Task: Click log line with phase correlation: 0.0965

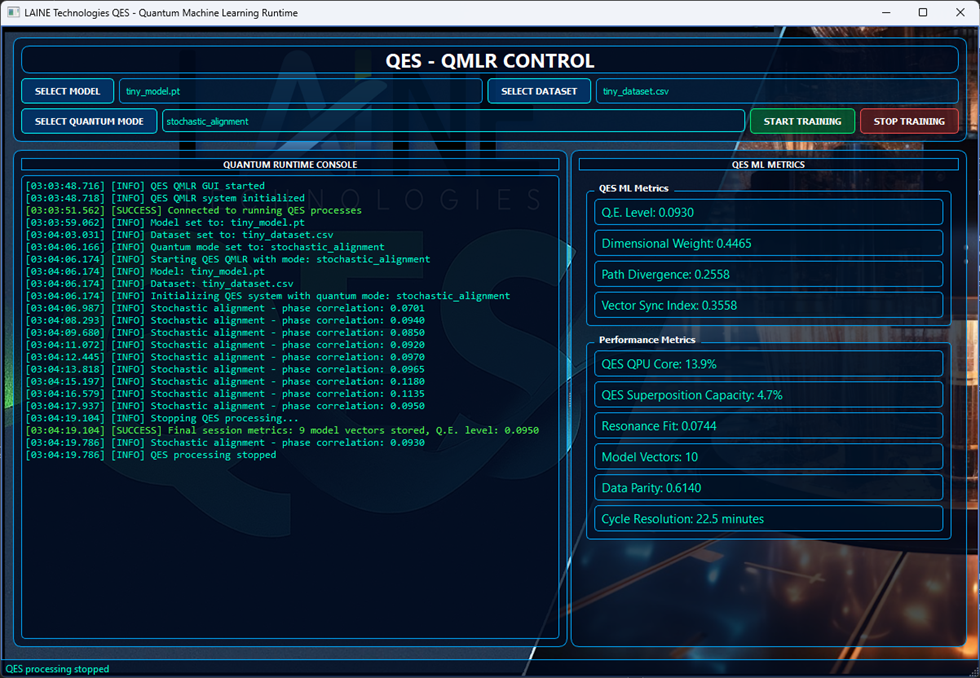Action: (x=225, y=369)
